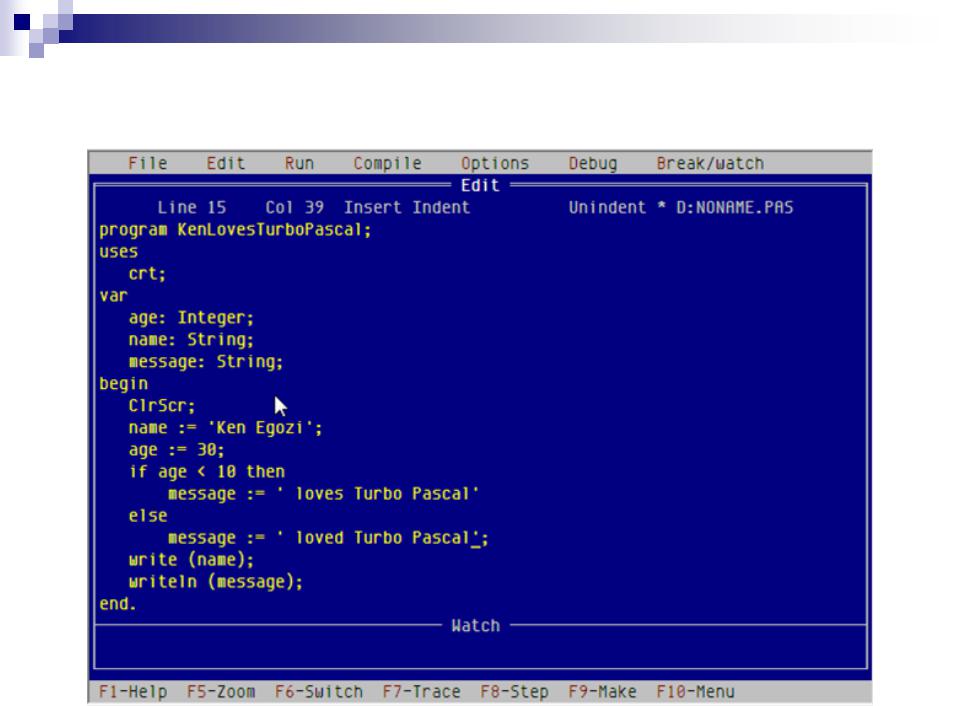Click the line 'program KenLovesTurboPascal;'
The image size is (960, 706).
coord(236,230)
